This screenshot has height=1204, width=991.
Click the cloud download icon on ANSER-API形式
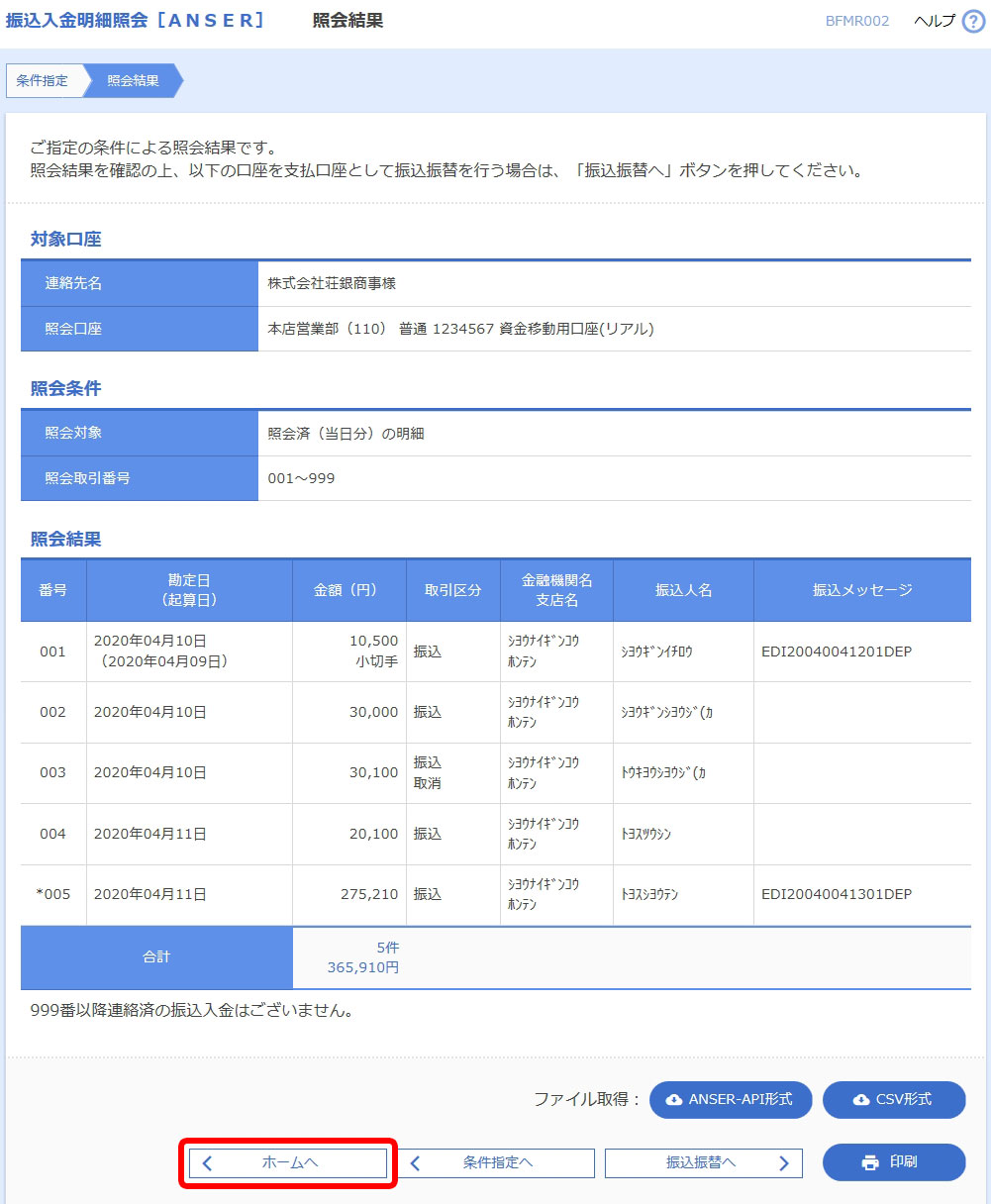674,1100
